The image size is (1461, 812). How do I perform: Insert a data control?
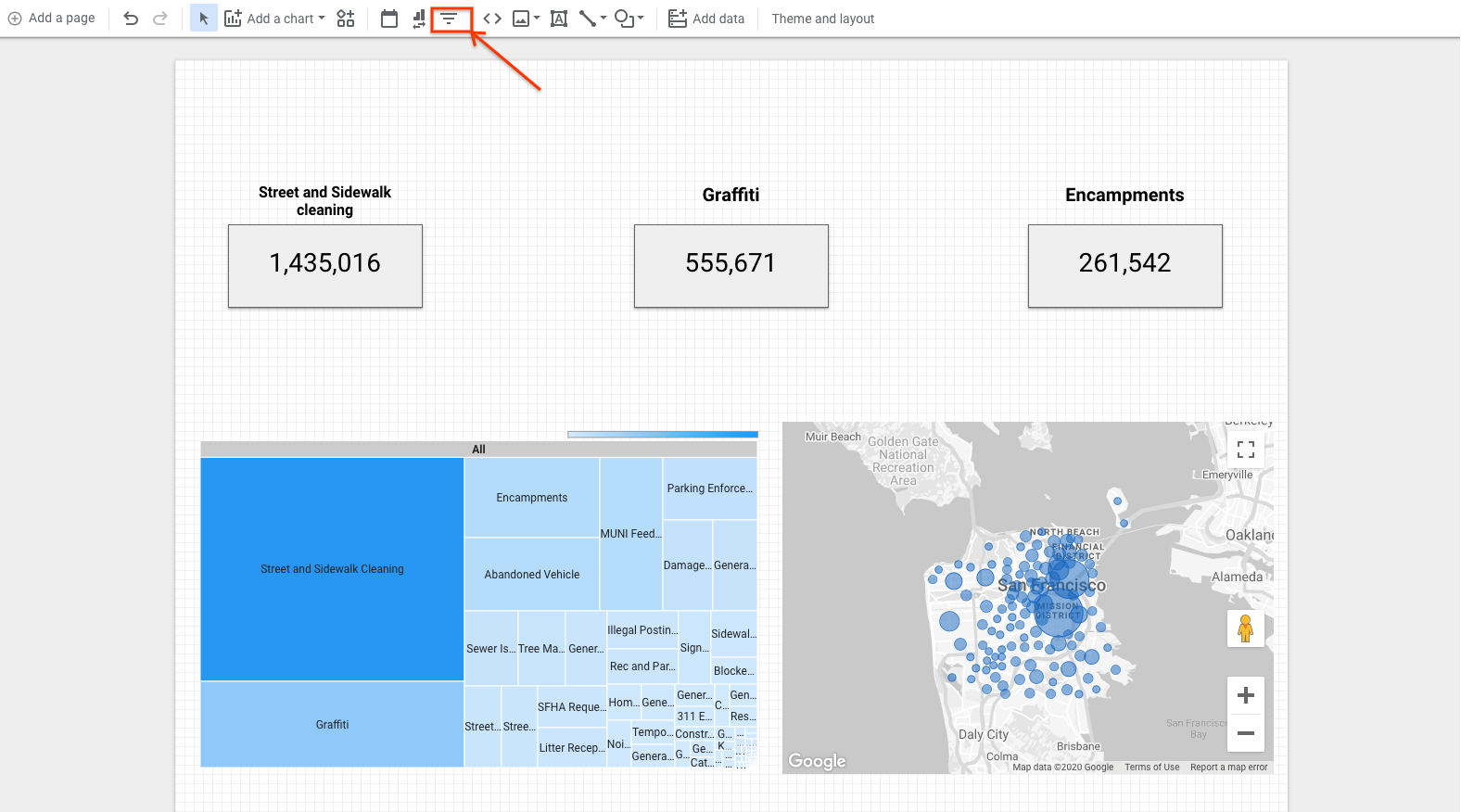[419, 19]
